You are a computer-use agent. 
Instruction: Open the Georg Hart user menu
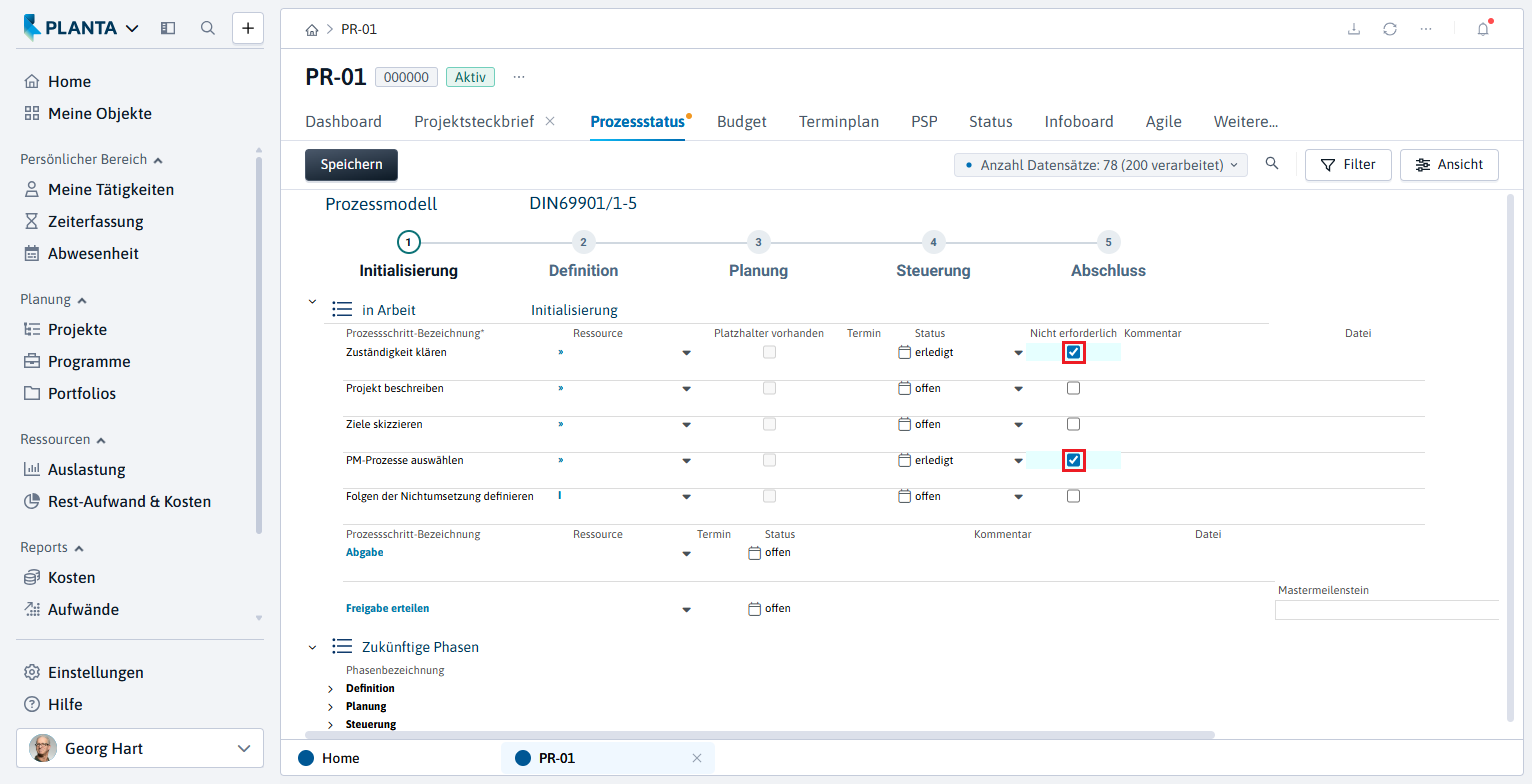pyautogui.click(x=140, y=748)
